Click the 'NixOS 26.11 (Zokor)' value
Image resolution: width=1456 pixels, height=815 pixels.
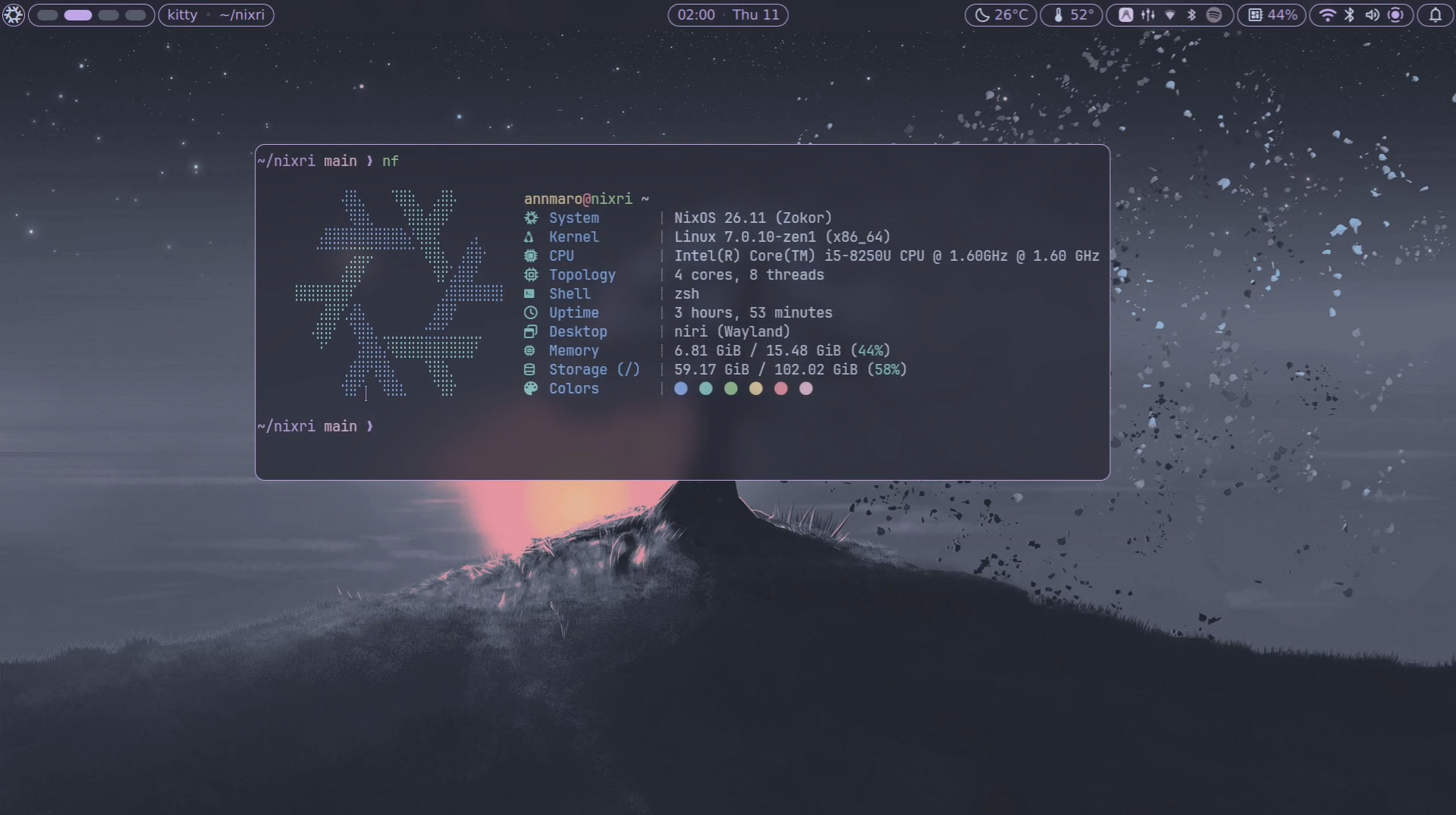pyautogui.click(x=753, y=218)
